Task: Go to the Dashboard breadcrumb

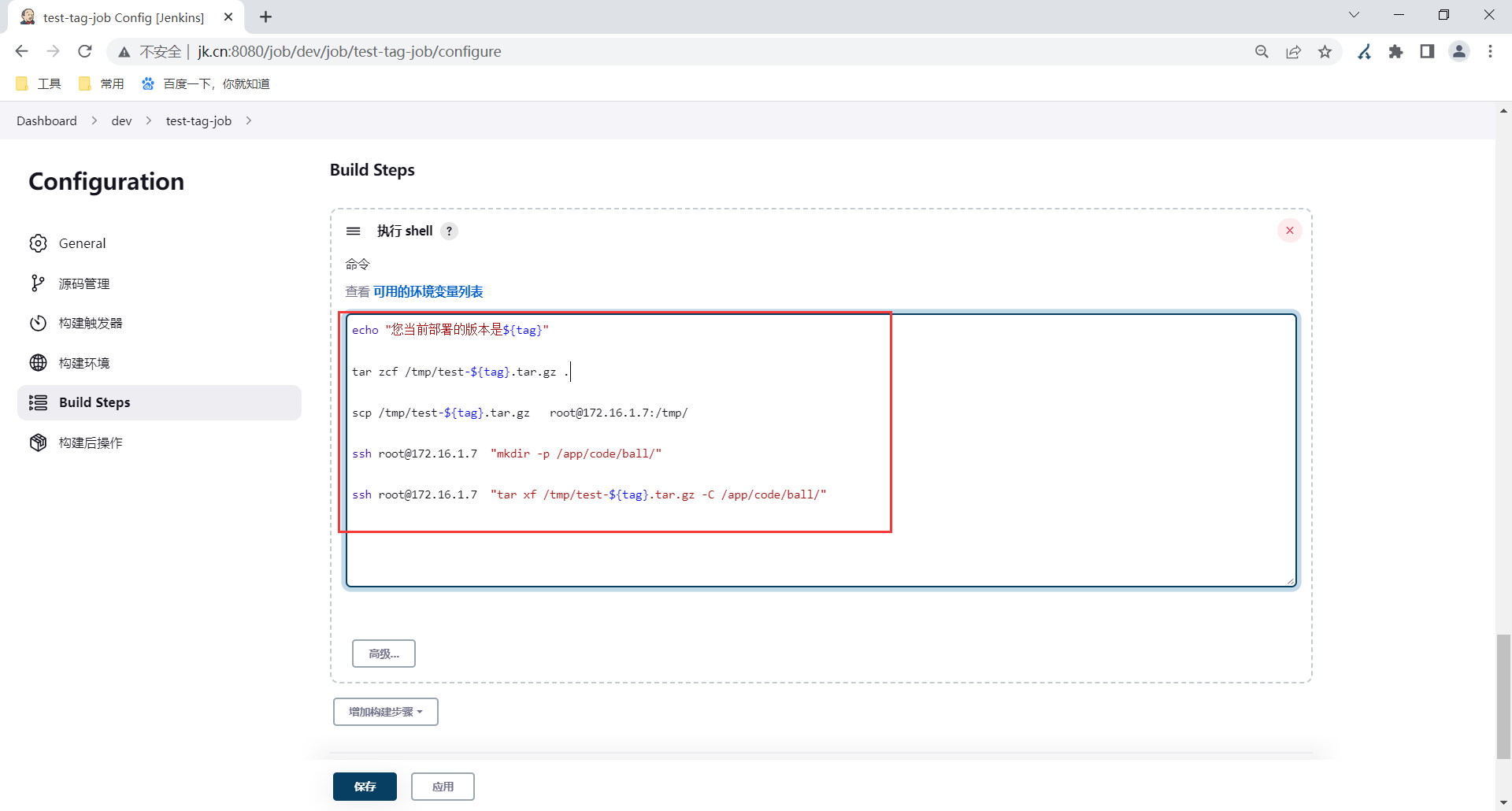Action: [x=46, y=120]
